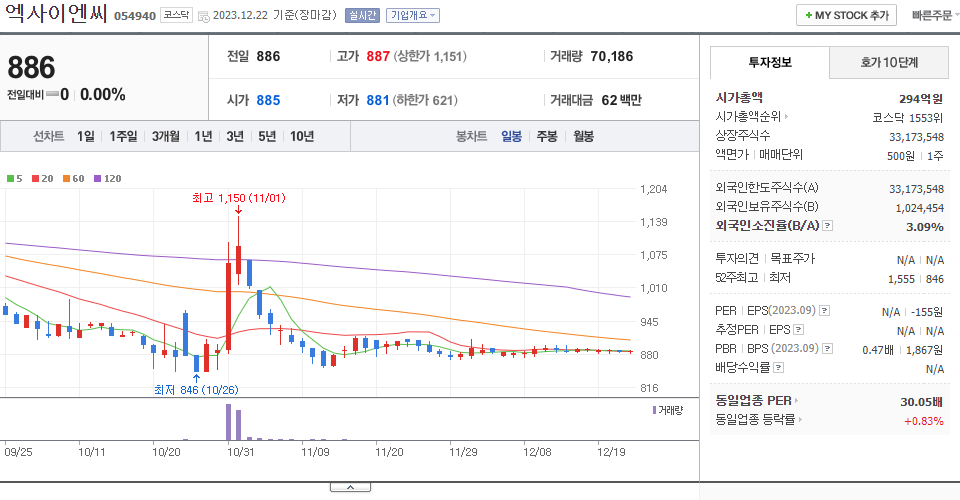Click the green 5-day moving average legend
Viewport: 960px width, 500px height.
click(x=15, y=179)
